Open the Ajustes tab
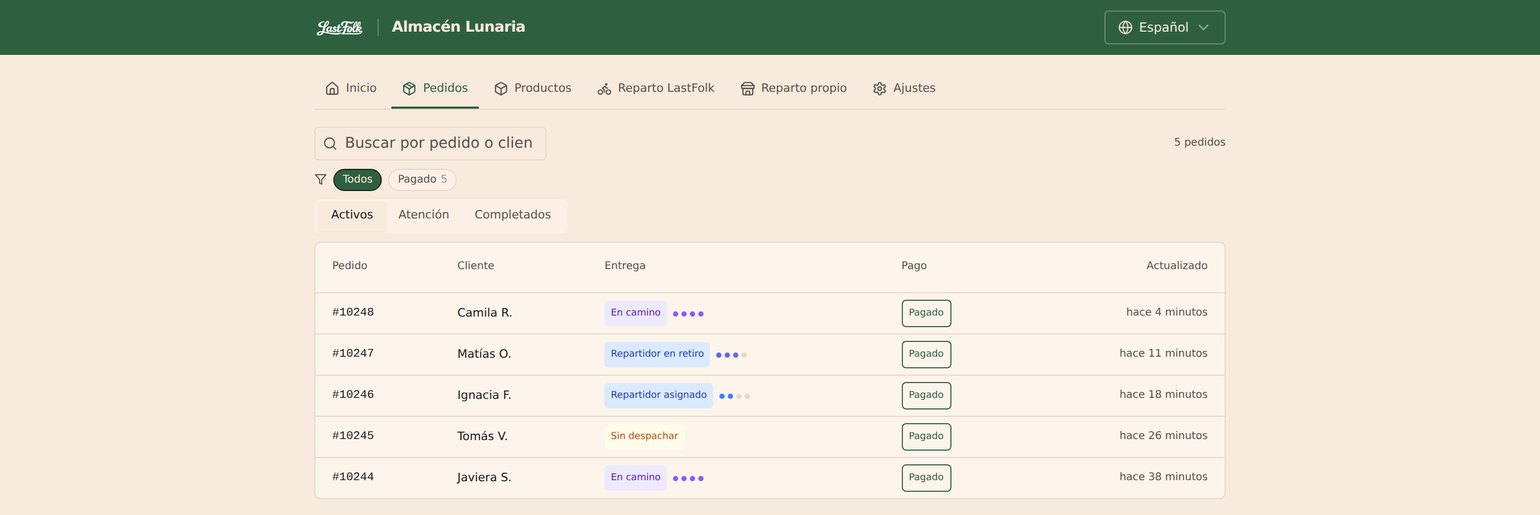The width and height of the screenshot is (1540, 515). pyautogui.click(x=904, y=88)
